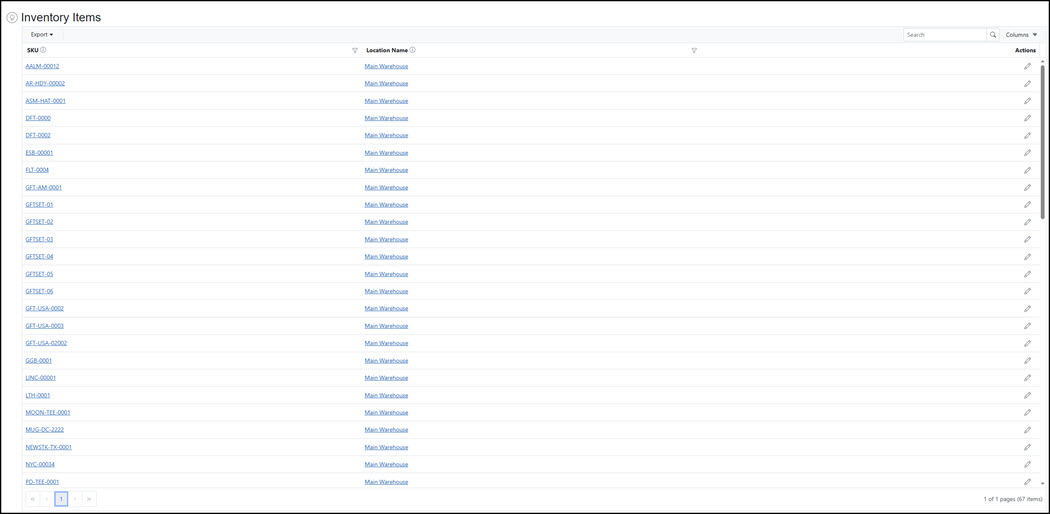The width and height of the screenshot is (1050, 514).
Task: Go to the next page arrow
Action: click(x=75, y=499)
